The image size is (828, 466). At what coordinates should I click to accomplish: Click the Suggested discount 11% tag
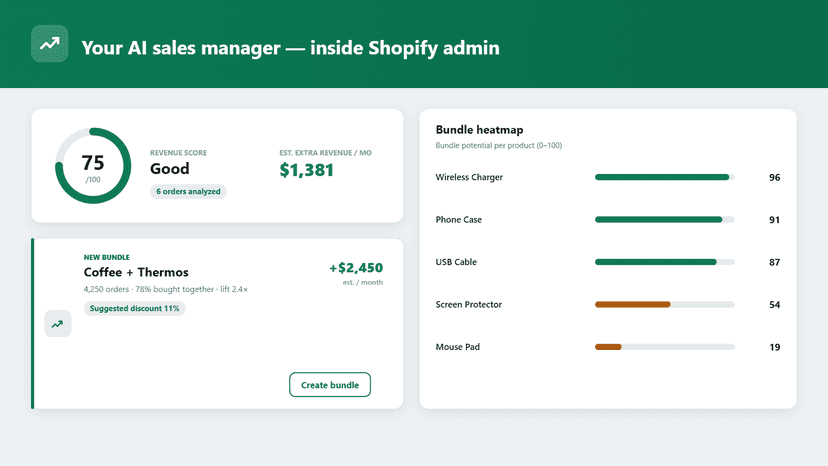pos(135,308)
